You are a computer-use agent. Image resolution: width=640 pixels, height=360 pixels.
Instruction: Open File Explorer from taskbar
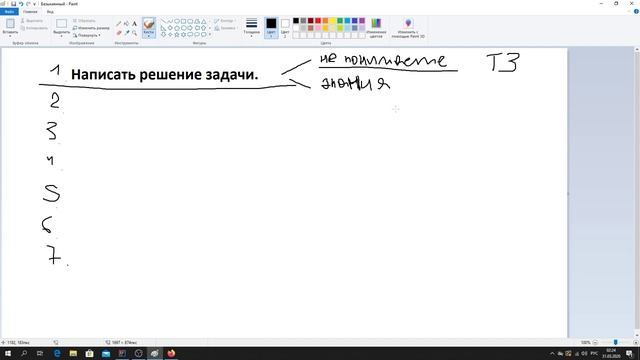pyautogui.click(x=73, y=353)
